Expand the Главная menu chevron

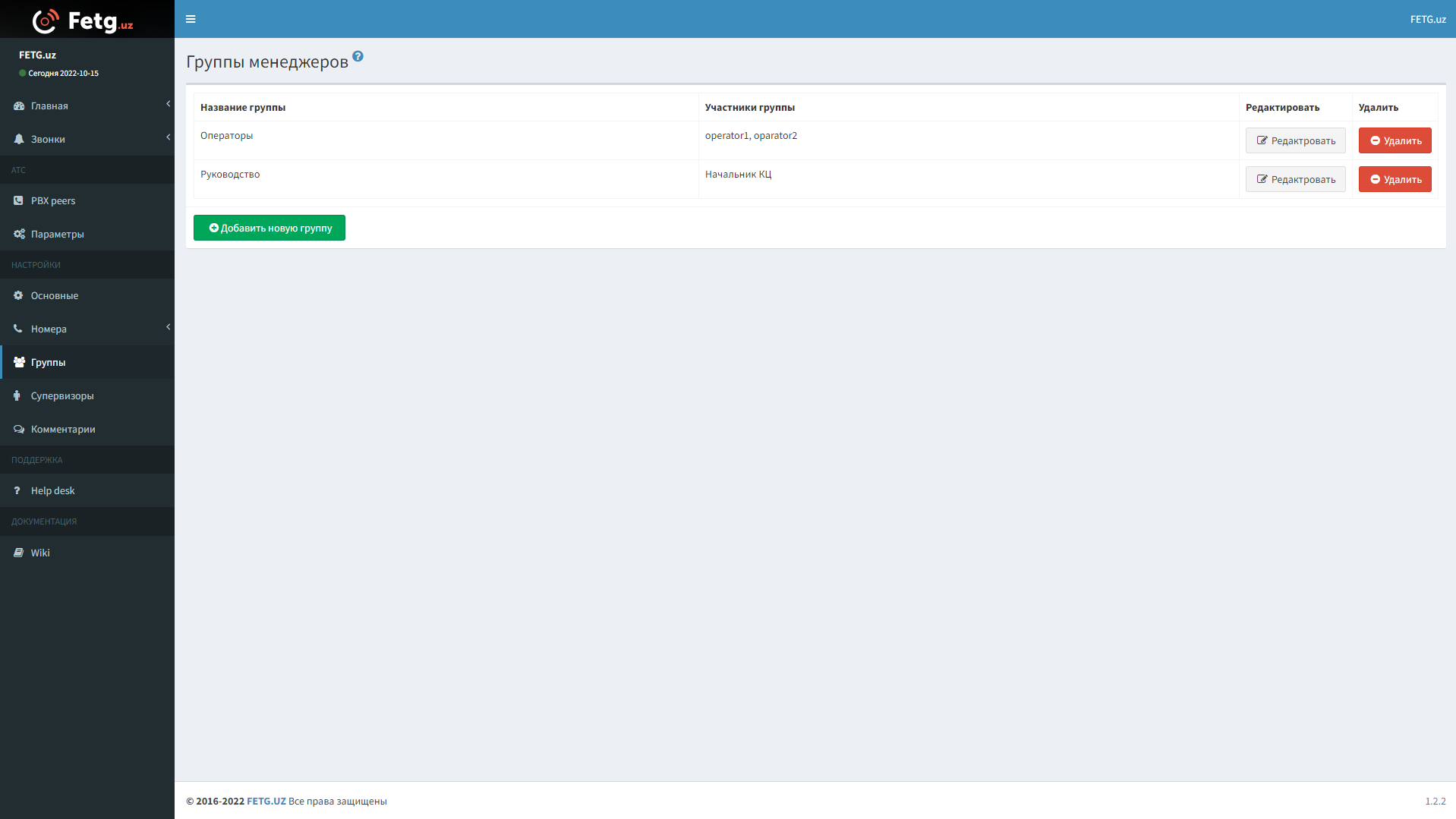(x=168, y=104)
